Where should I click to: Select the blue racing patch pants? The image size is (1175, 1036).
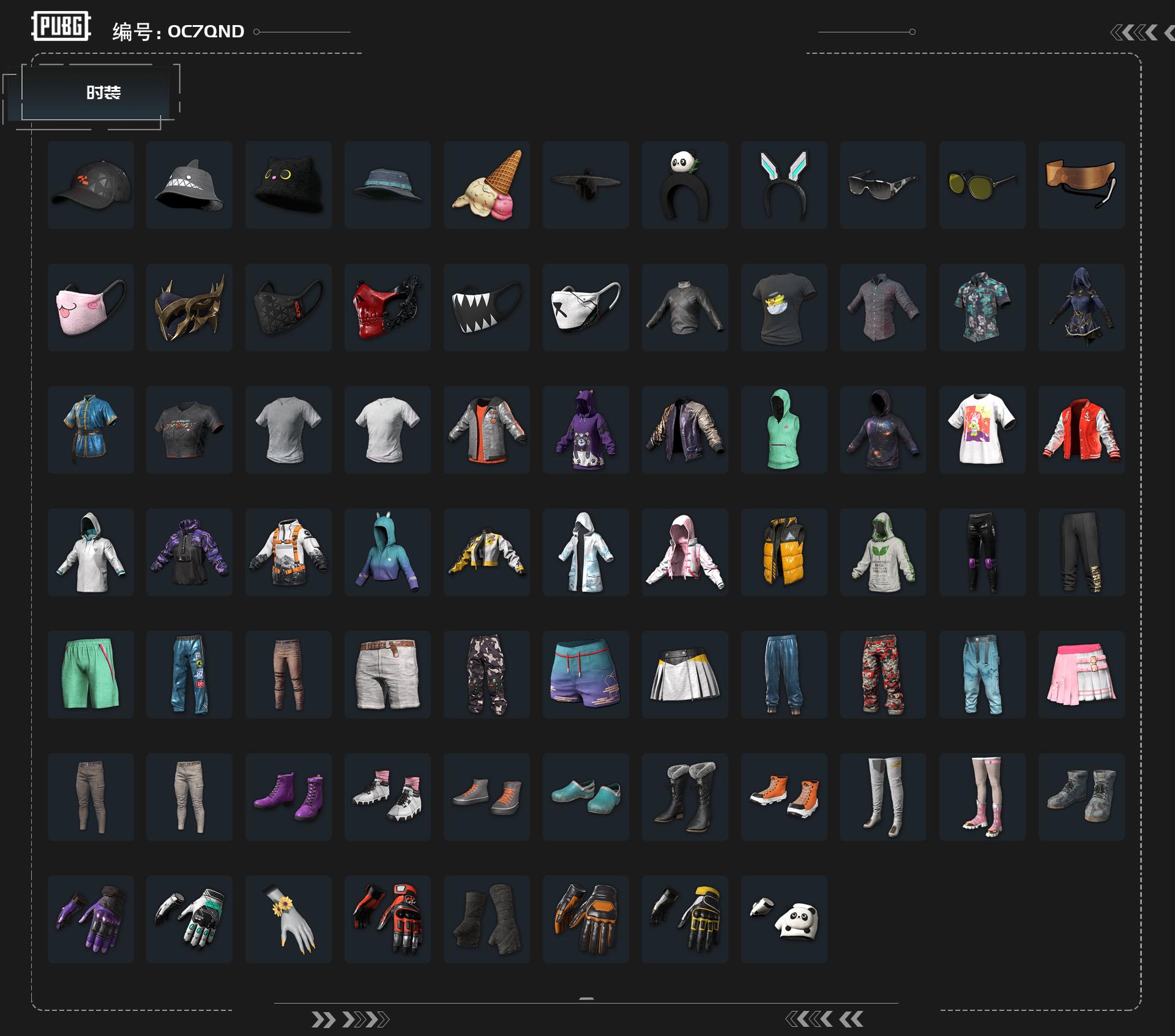point(189,674)
